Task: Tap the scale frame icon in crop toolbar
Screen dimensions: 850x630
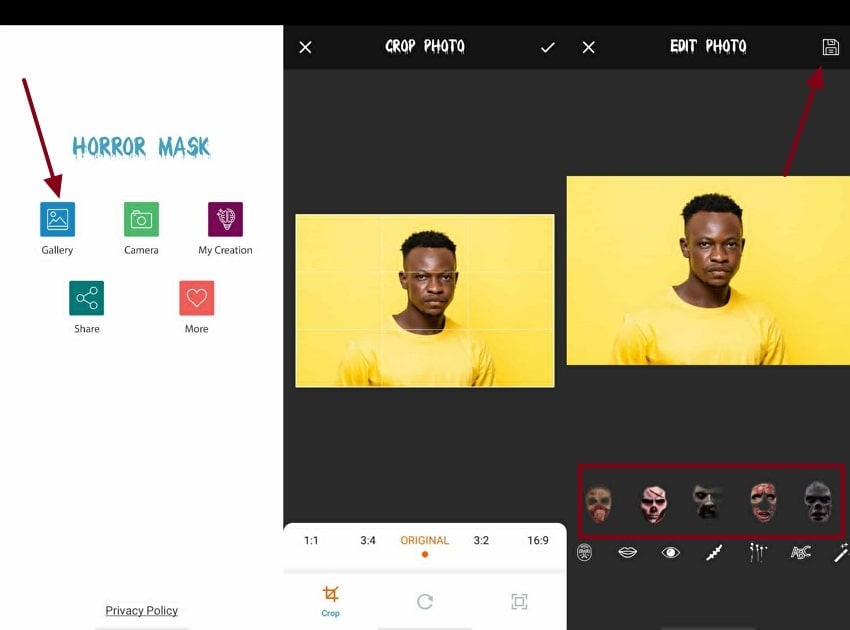Action: tap(519, 602)
